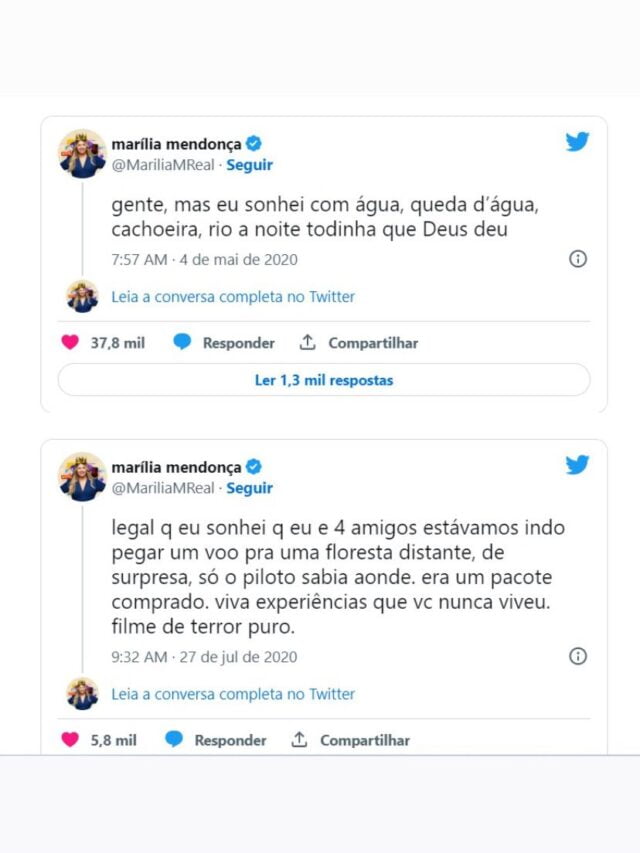Open Leia a conversa completa in second tweet

(x=233, y=694)
